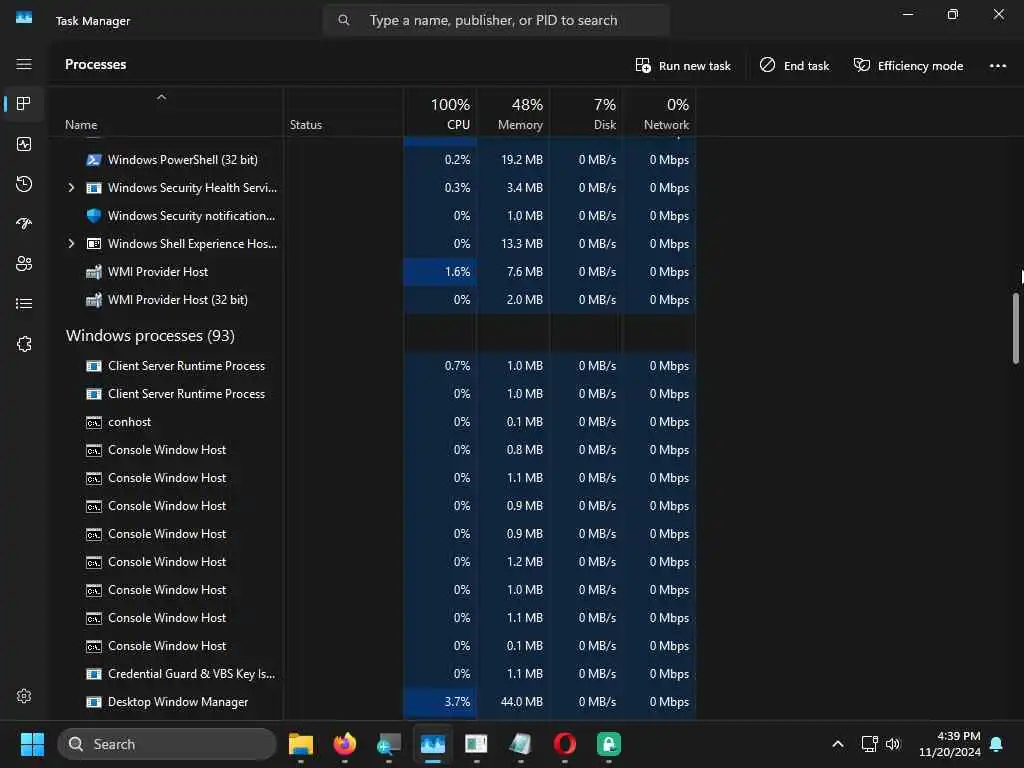
Task: Click the End task button
Action: point(794,65)
